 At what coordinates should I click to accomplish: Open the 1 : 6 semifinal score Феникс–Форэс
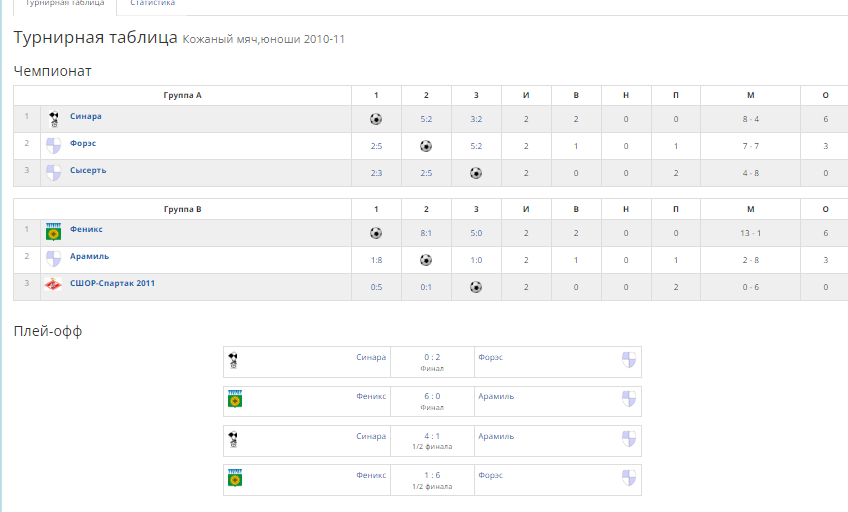pos(432,475)
